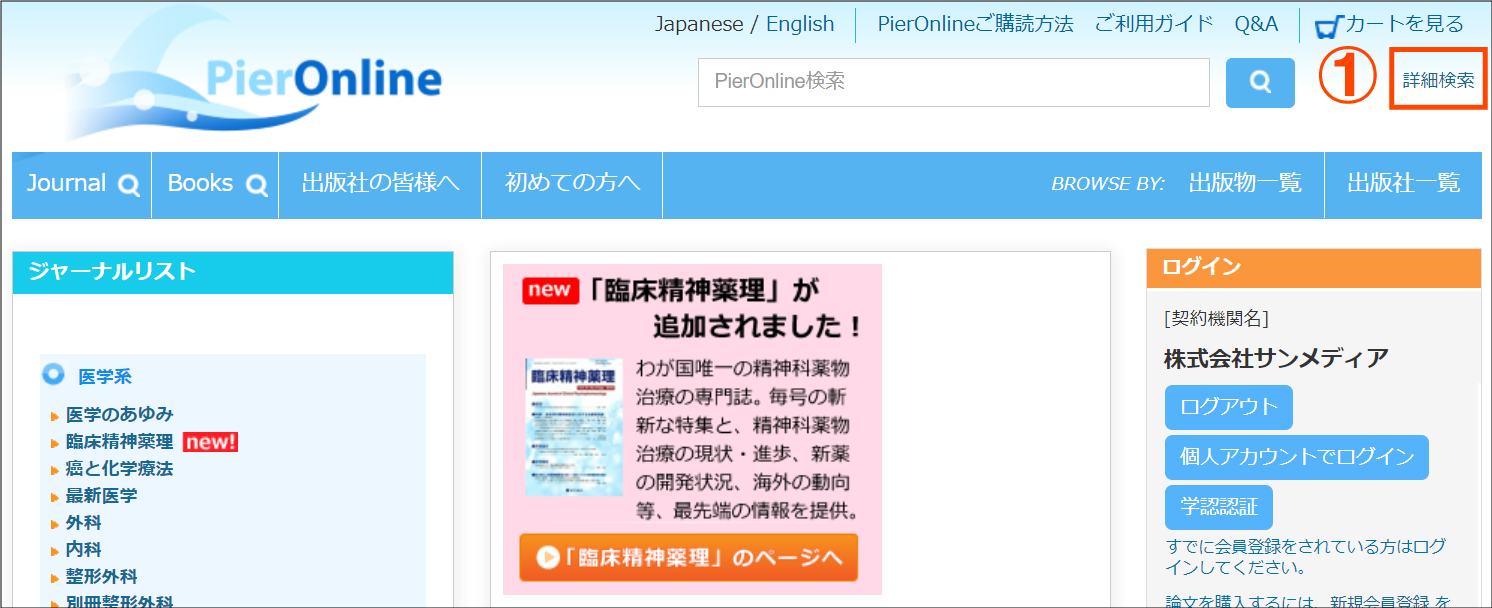1492x608 pixels.
Task: Open the Journal menu item
Action: tap(82, 185)
